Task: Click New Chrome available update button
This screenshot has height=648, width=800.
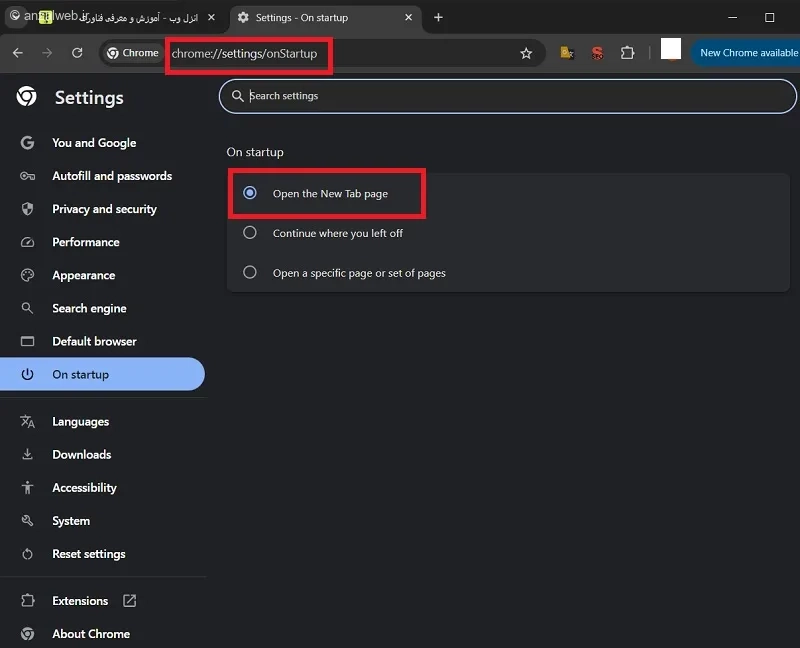Action: pos(746,53)
